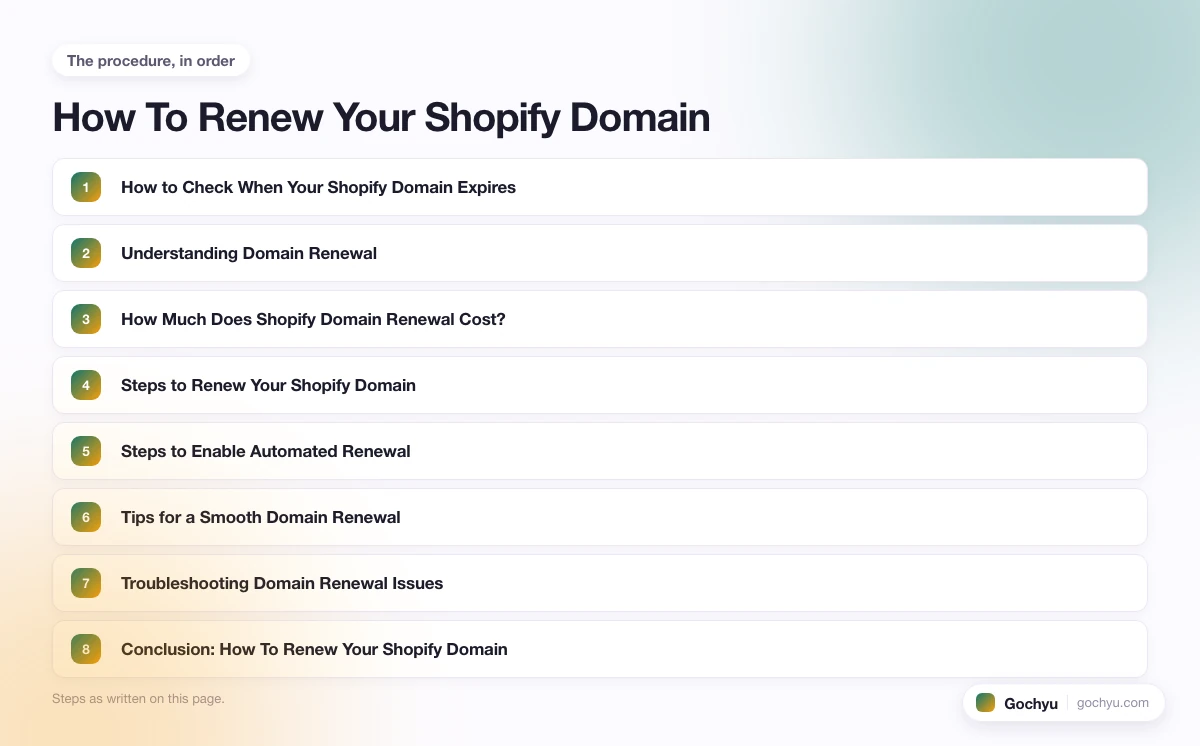Click the step 3 number badge
Image resolution: width=1200 pixels, height=746 pixels.
[86, 319]
